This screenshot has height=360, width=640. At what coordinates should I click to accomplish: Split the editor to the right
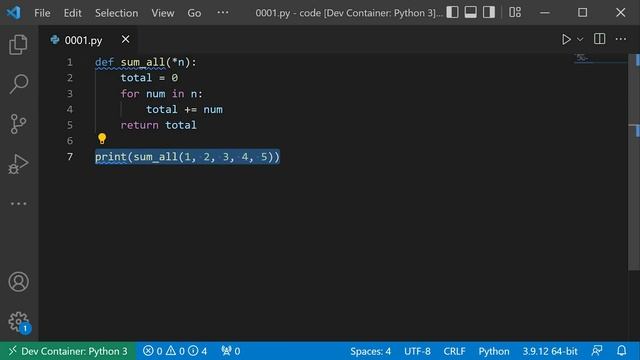pyautogui.click(x=600, y=39)
